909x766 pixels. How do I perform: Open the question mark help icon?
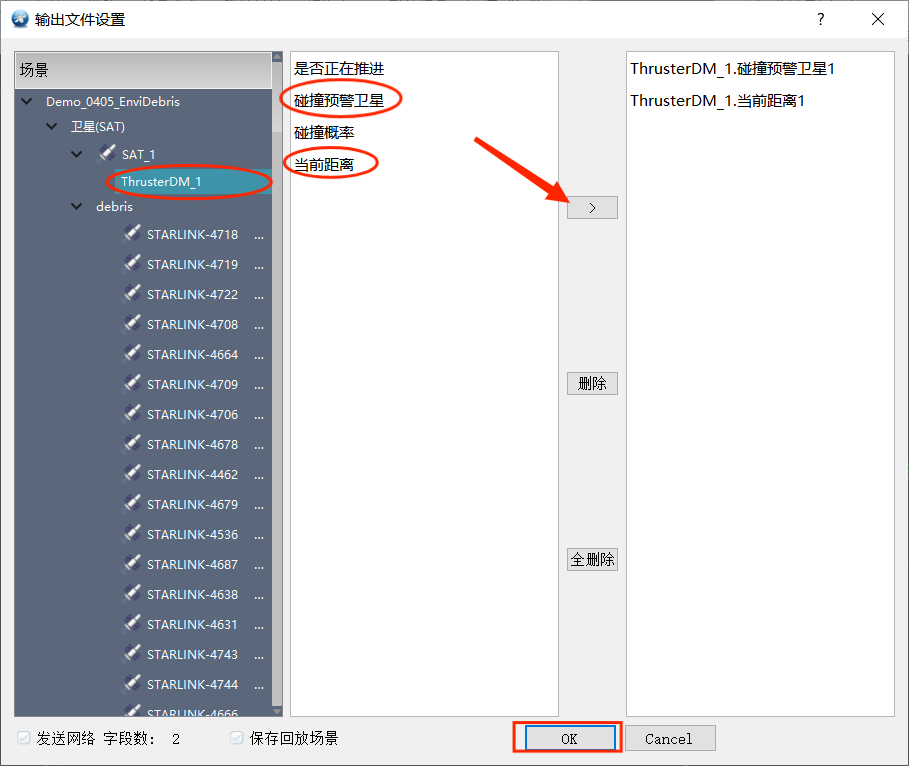click(x=820, y=20)
